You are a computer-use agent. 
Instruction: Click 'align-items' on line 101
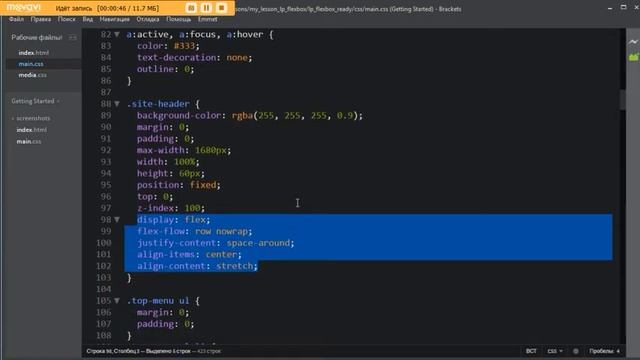(x=166, y=254)
